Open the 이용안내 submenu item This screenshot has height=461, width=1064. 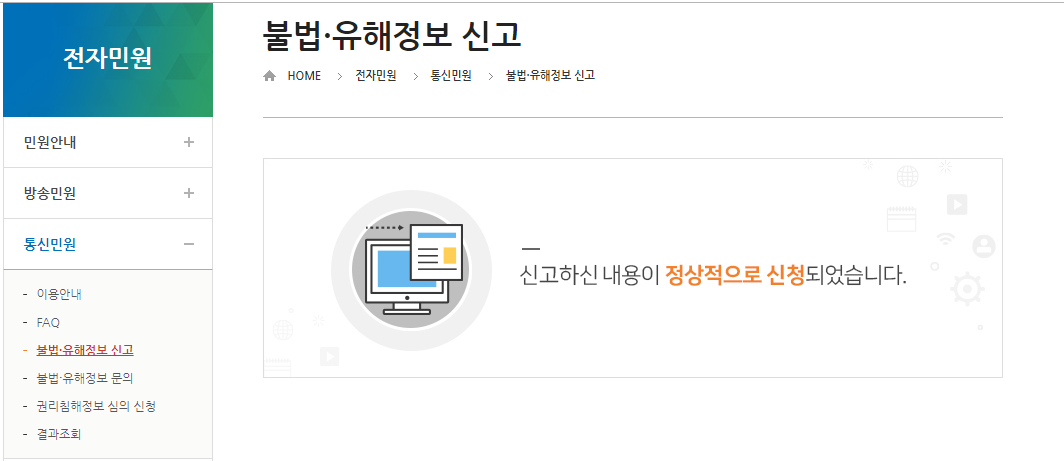[60, 294]
